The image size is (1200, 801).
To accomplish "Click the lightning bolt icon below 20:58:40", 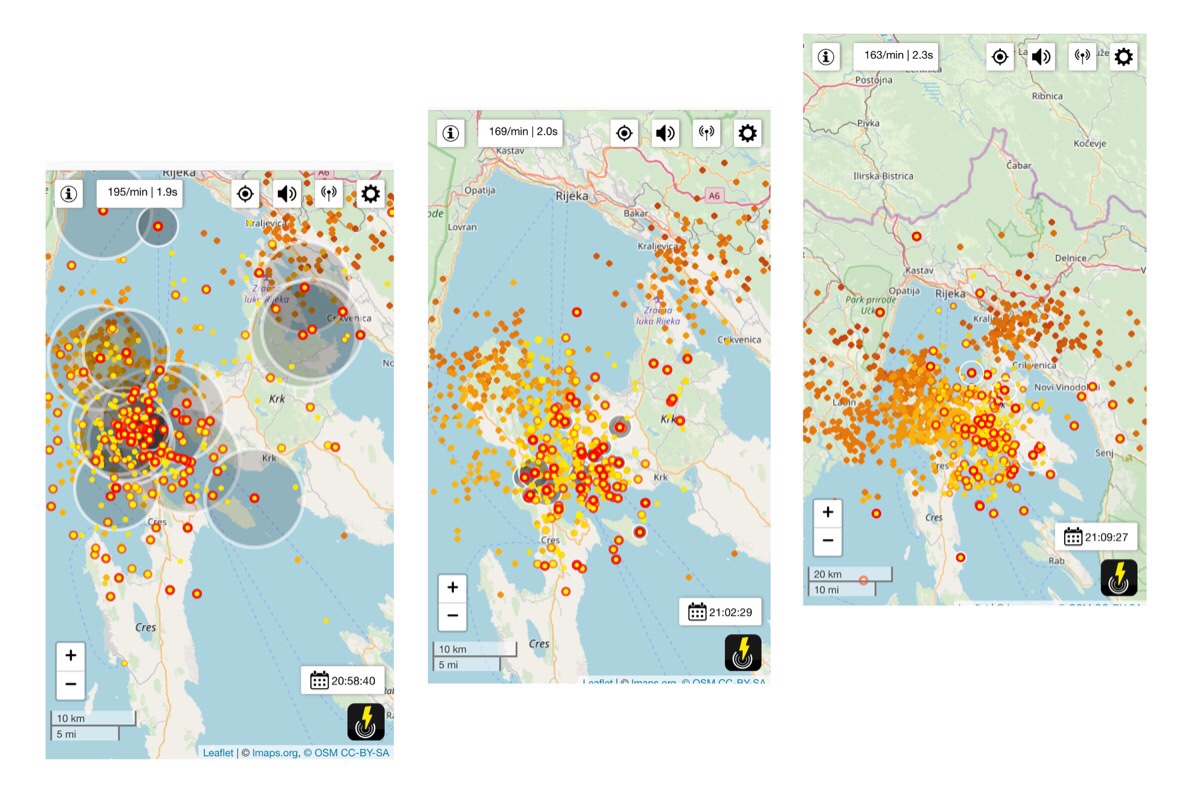I will (366, 722).
